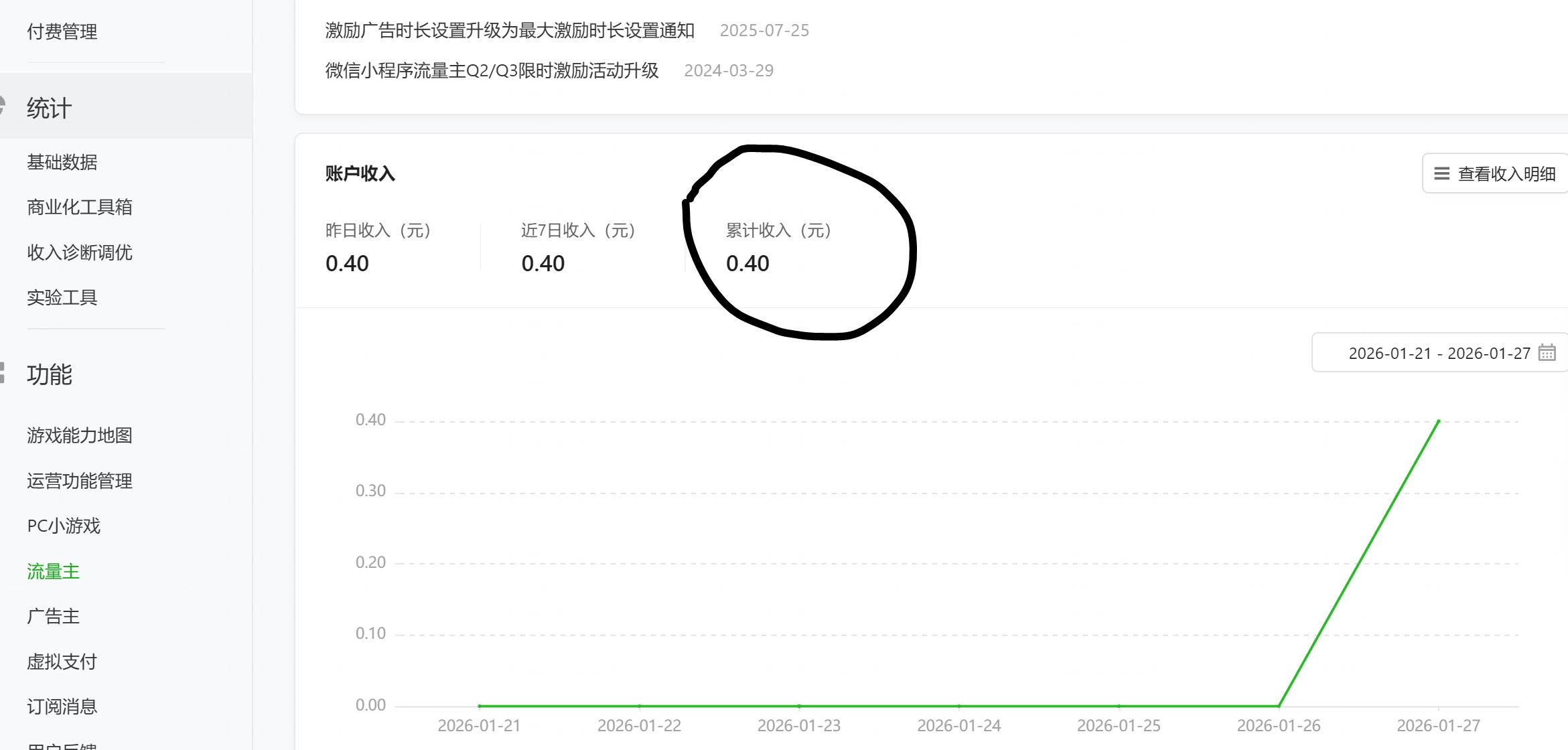1568x750 pixels.
Task: Open 商业化工具箱 in sidebar
Action: point(80,208)
